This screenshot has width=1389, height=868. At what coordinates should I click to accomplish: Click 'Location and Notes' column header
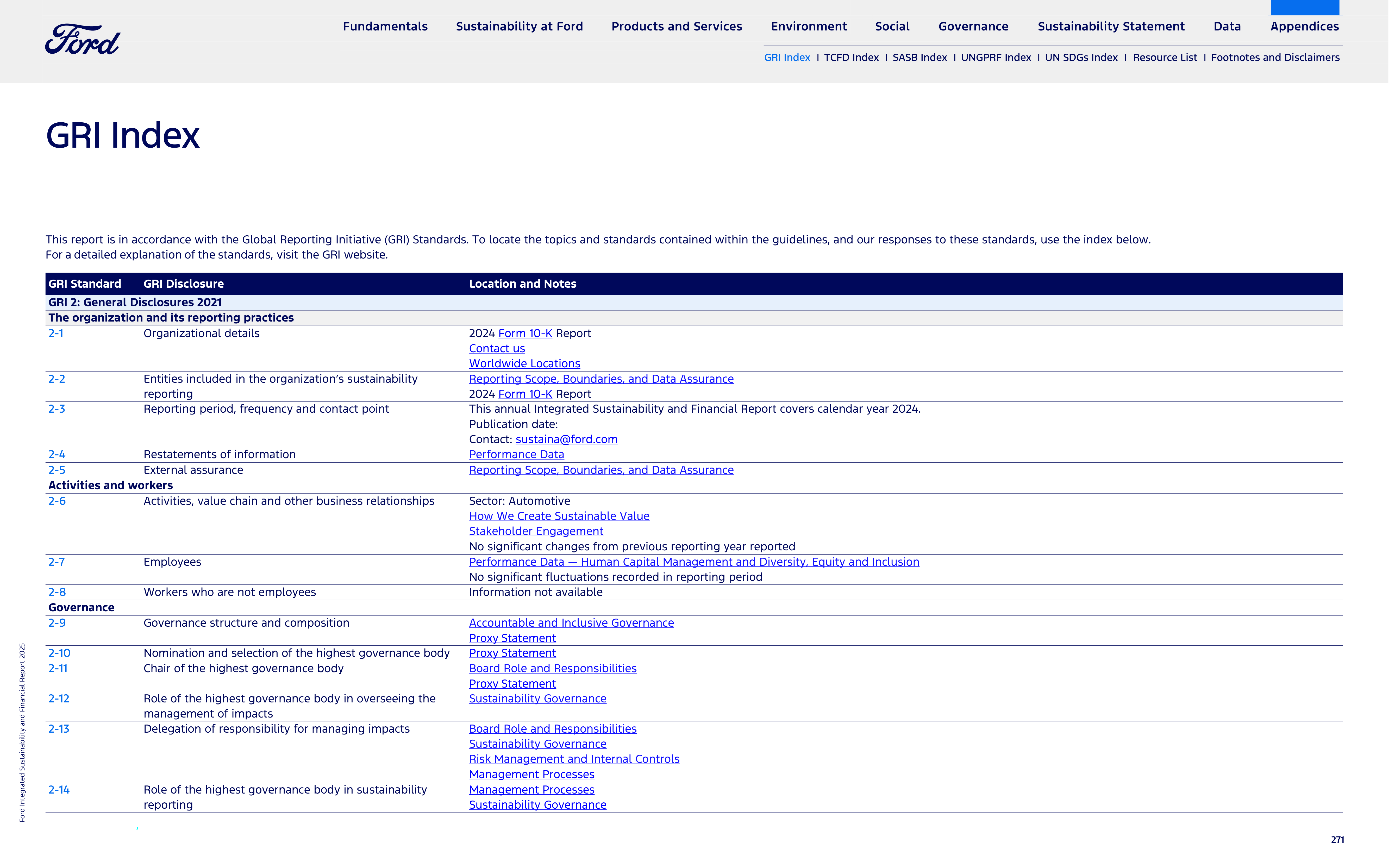point(523,284)
